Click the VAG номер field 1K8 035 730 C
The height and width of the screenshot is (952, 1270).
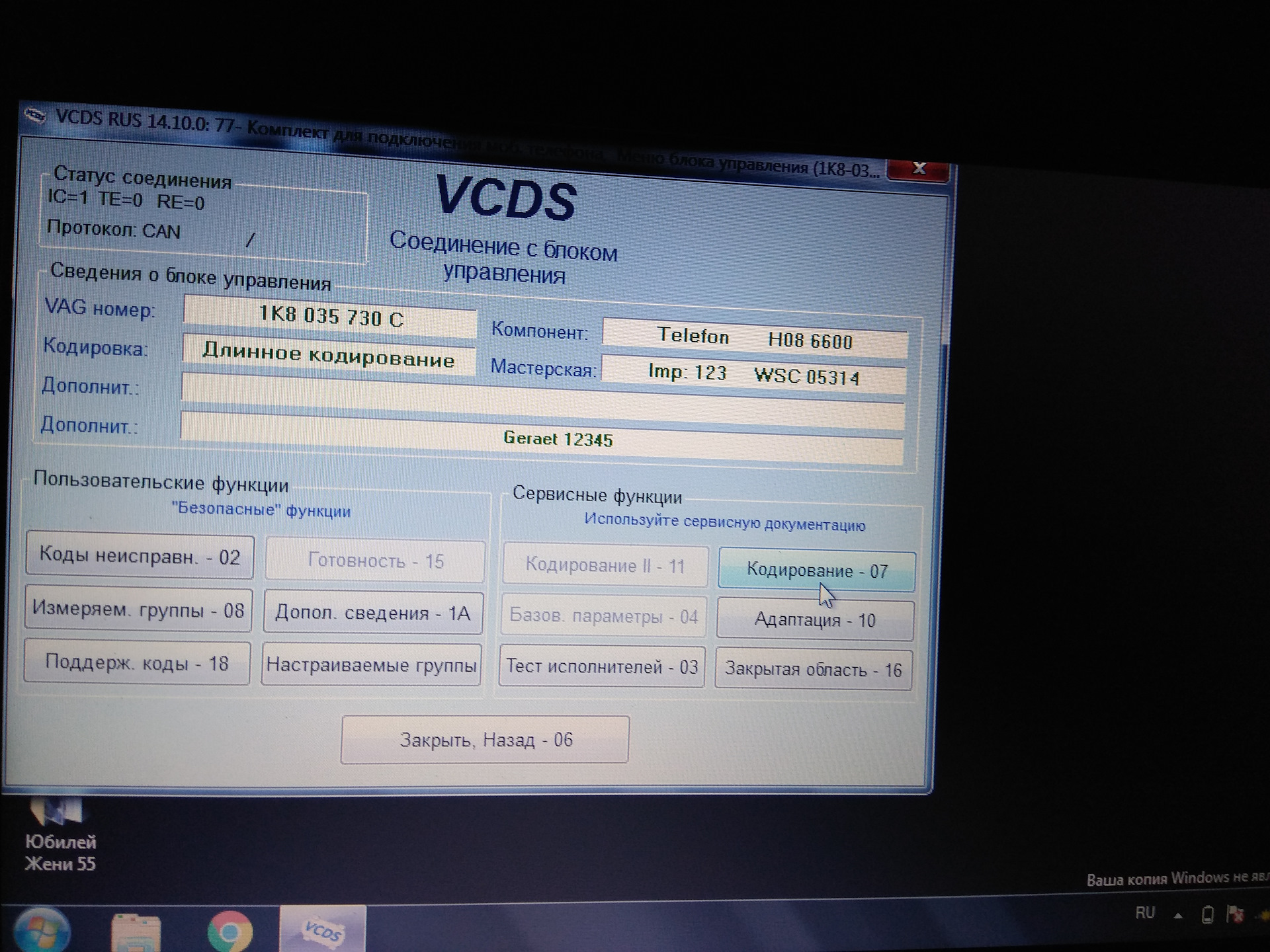point(330,316)
